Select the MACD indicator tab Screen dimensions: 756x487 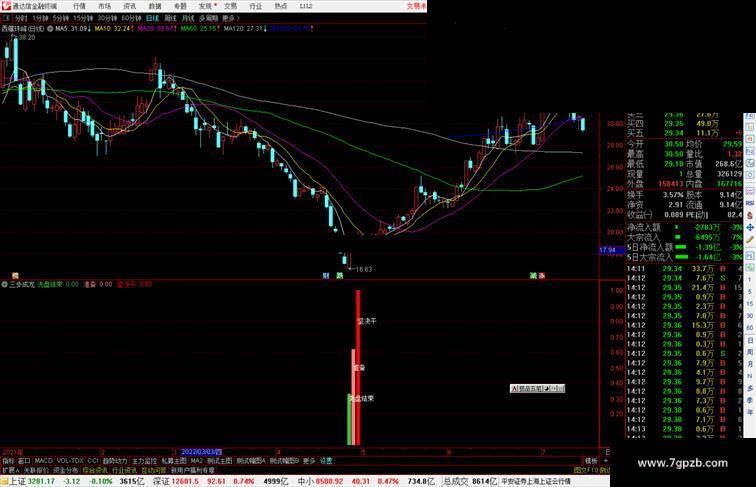pos(43,461)
